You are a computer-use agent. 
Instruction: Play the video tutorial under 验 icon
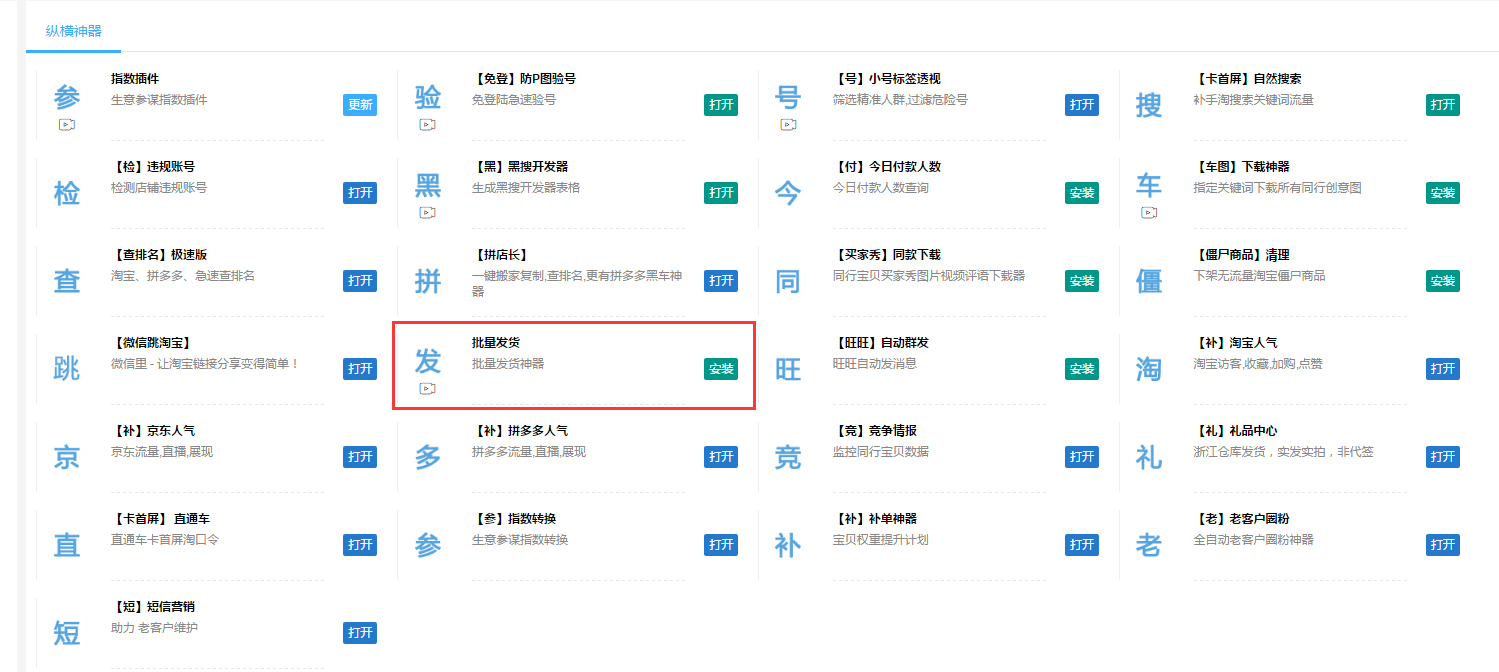point(427,125)
